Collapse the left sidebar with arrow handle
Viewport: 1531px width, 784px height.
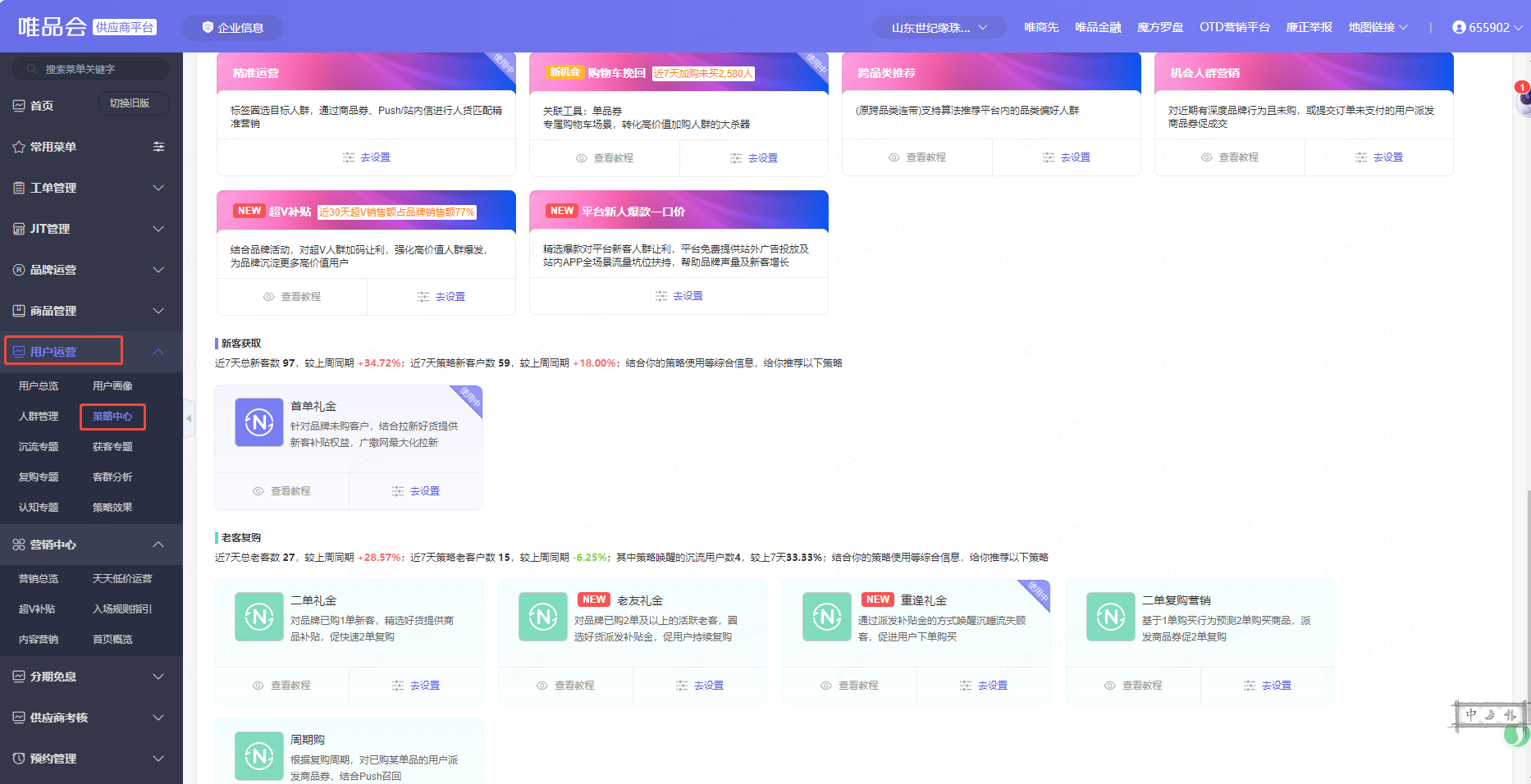(189, 418)
